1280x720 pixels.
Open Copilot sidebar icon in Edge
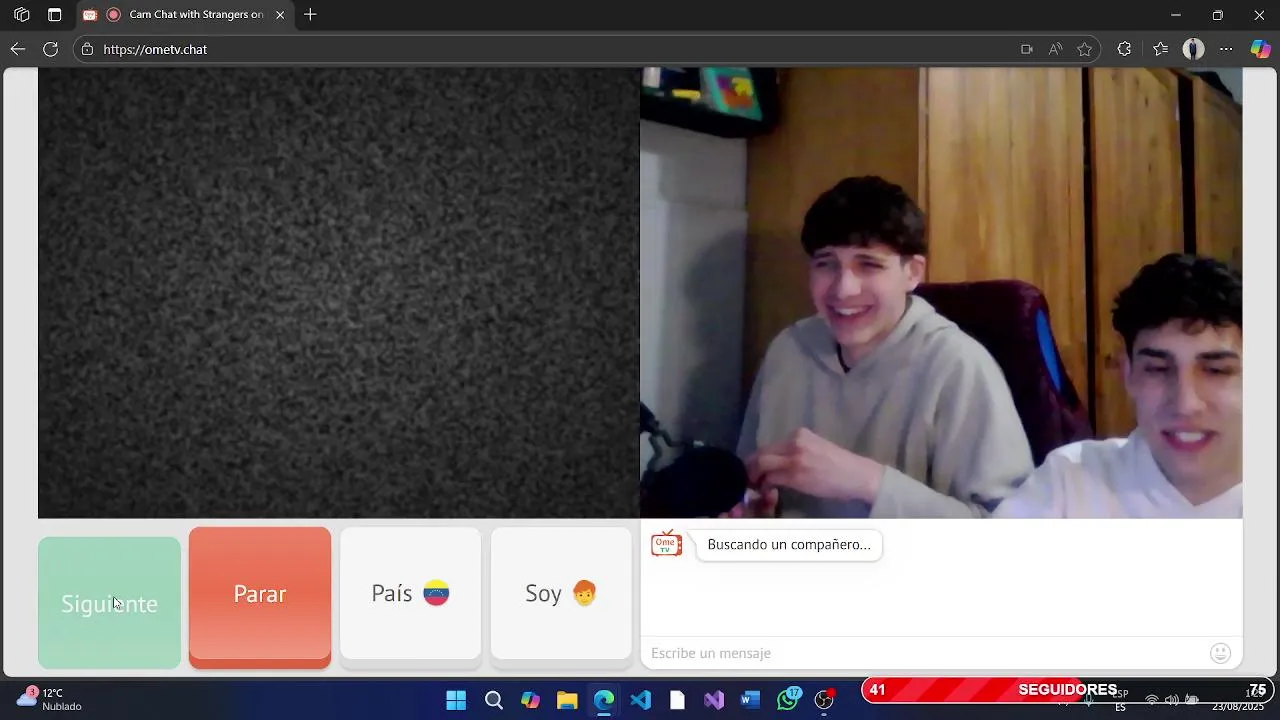click(x=1260, y=49)
